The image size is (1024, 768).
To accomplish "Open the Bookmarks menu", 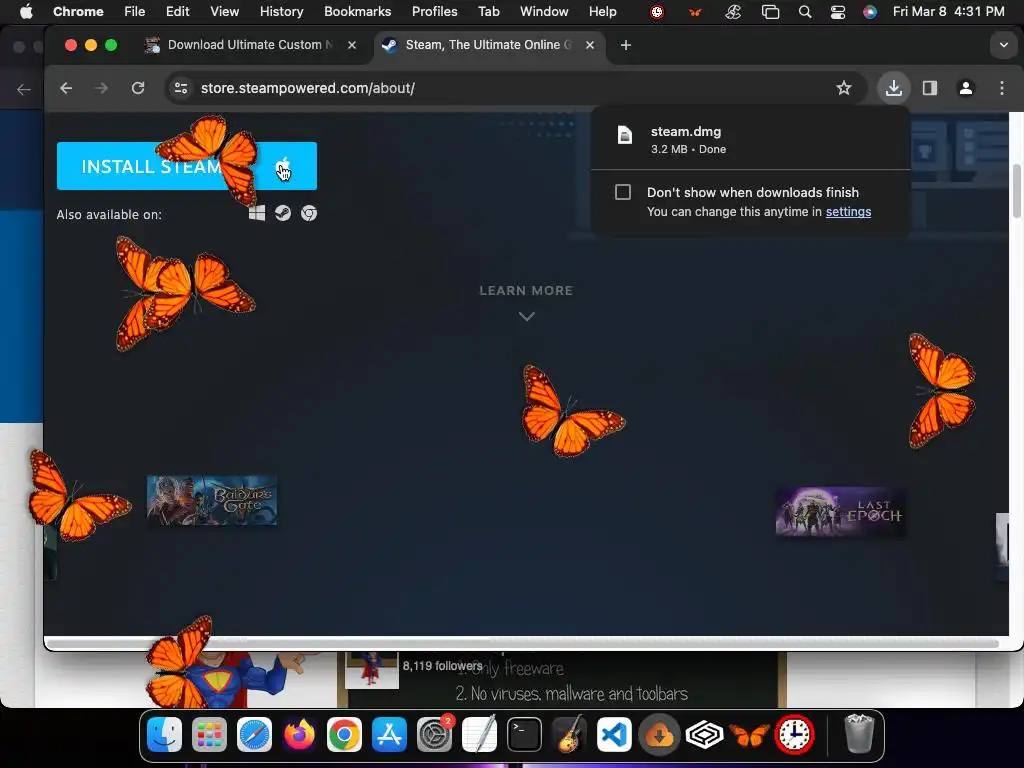I will tap(357, 11).
